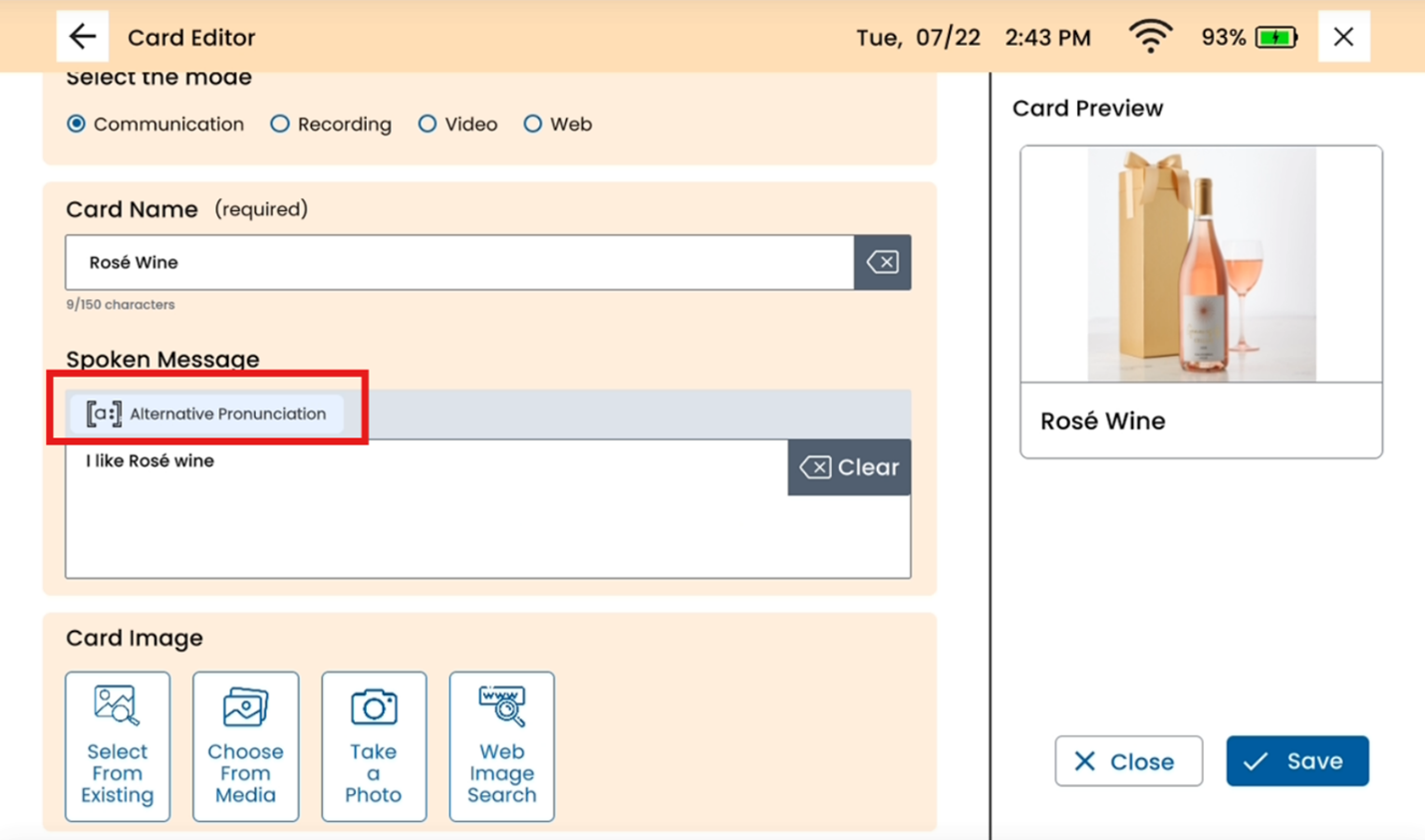1425x840 pixels.
Task: Tap the battery indicator icon
Action: [x=1276, y=38]
